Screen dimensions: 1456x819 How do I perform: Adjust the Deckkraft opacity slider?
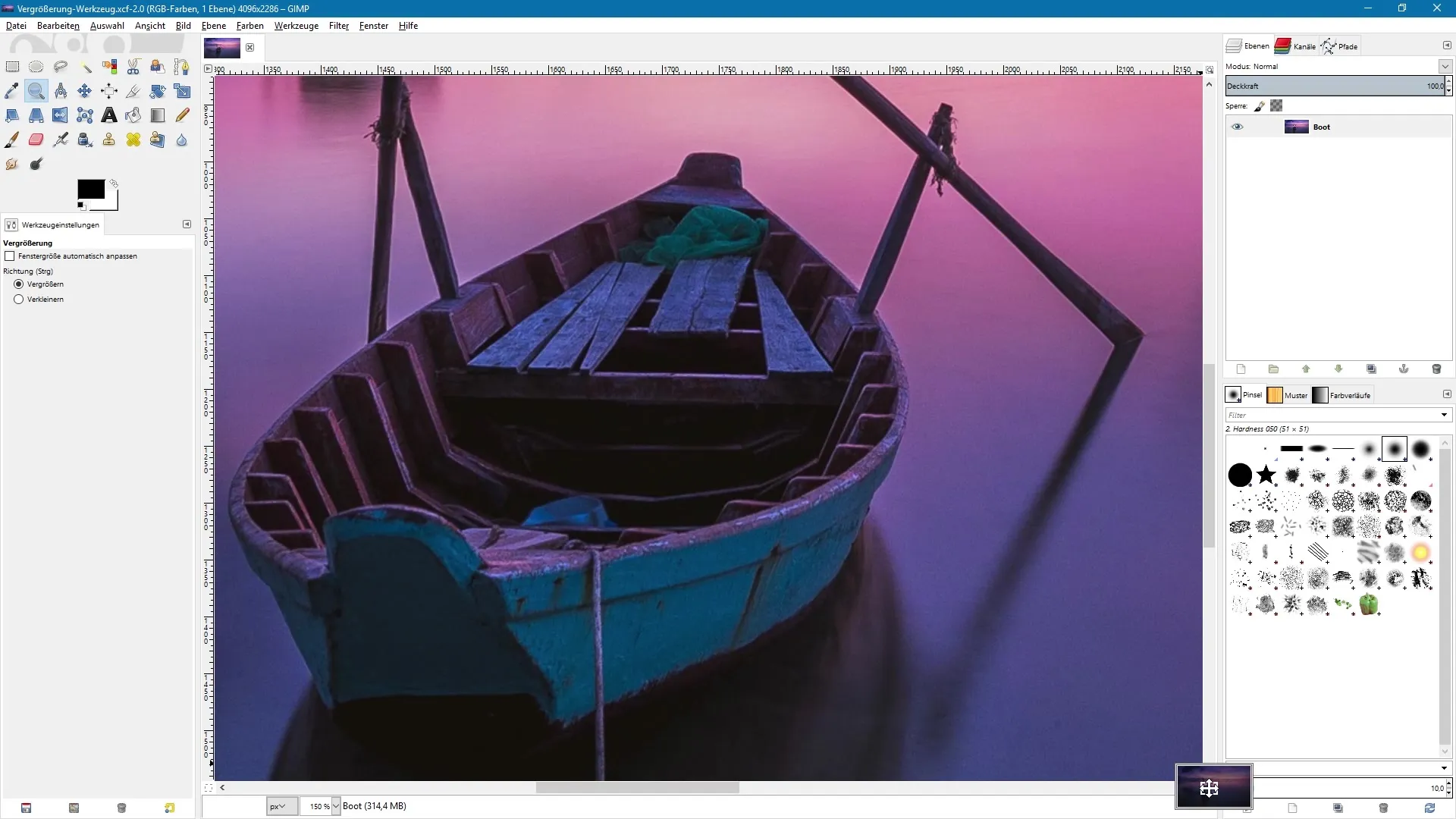1335,86
